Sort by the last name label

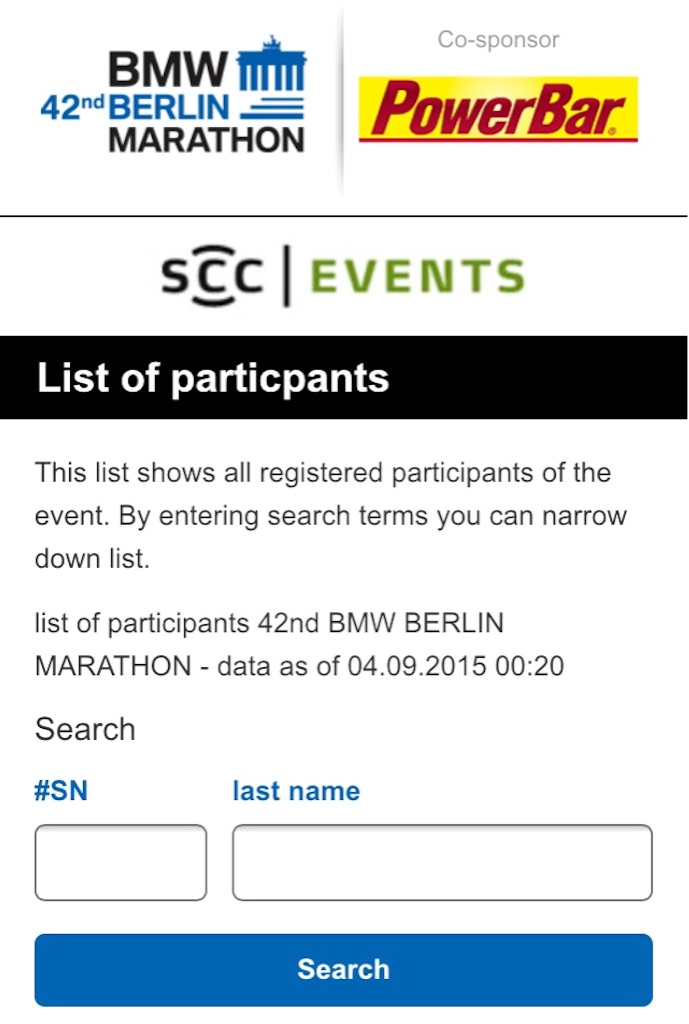click(x=296, y=791)
